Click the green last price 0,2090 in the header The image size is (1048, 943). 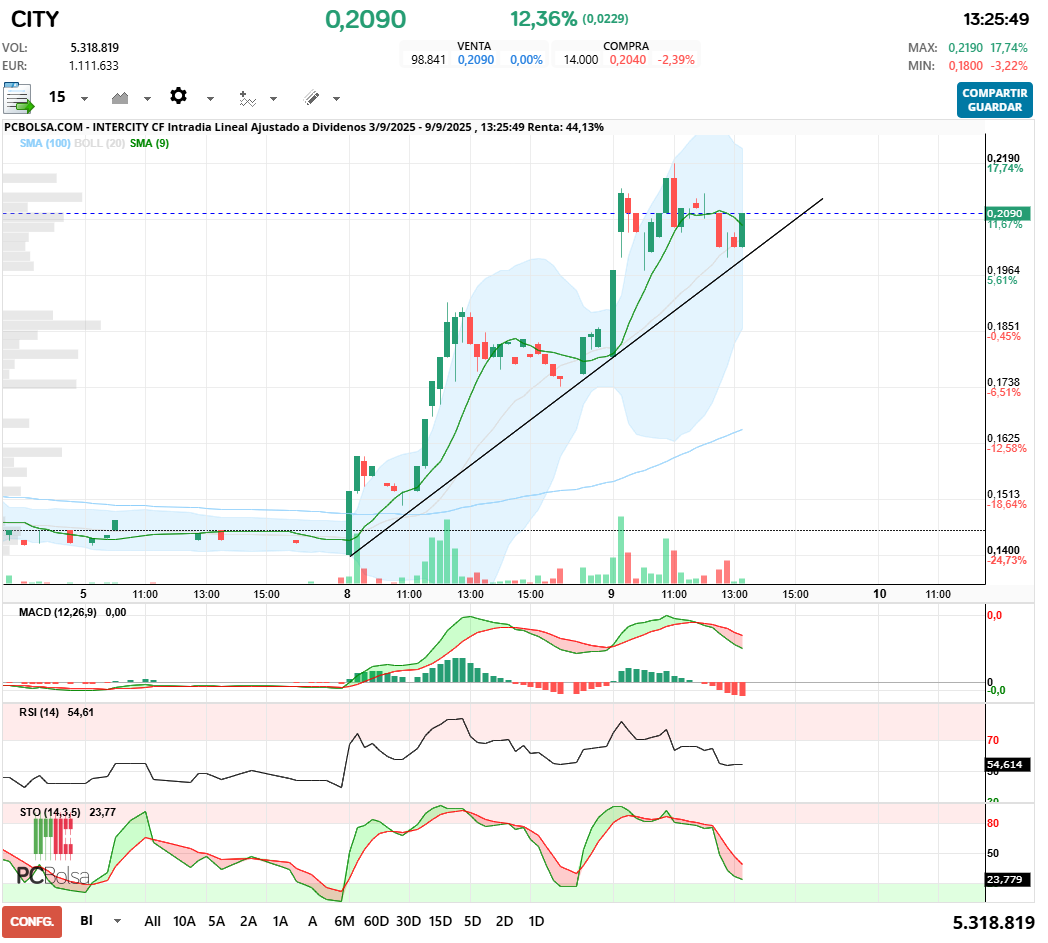click(366, 19)
